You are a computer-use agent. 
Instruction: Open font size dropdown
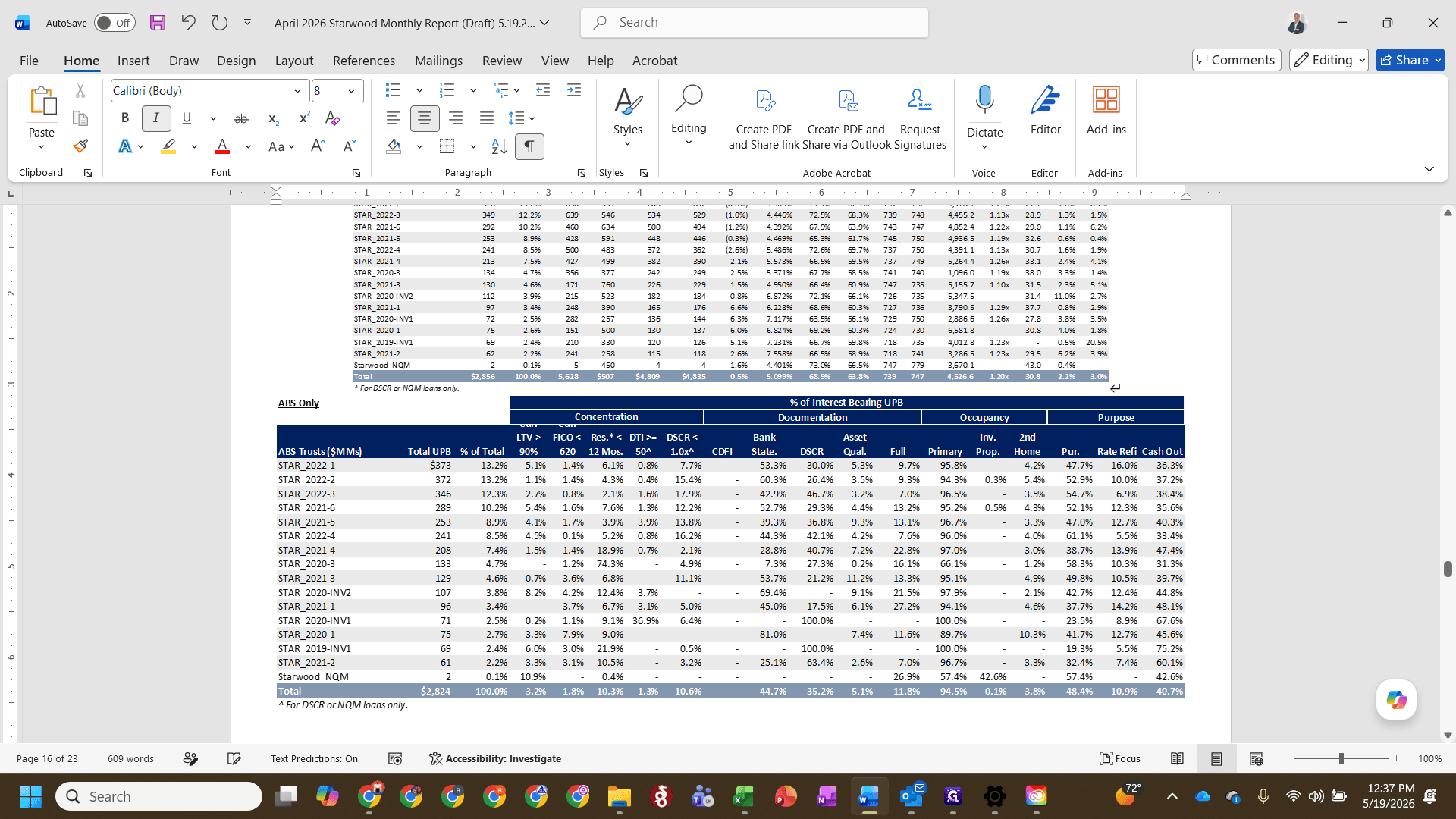[x=351, y=91]
